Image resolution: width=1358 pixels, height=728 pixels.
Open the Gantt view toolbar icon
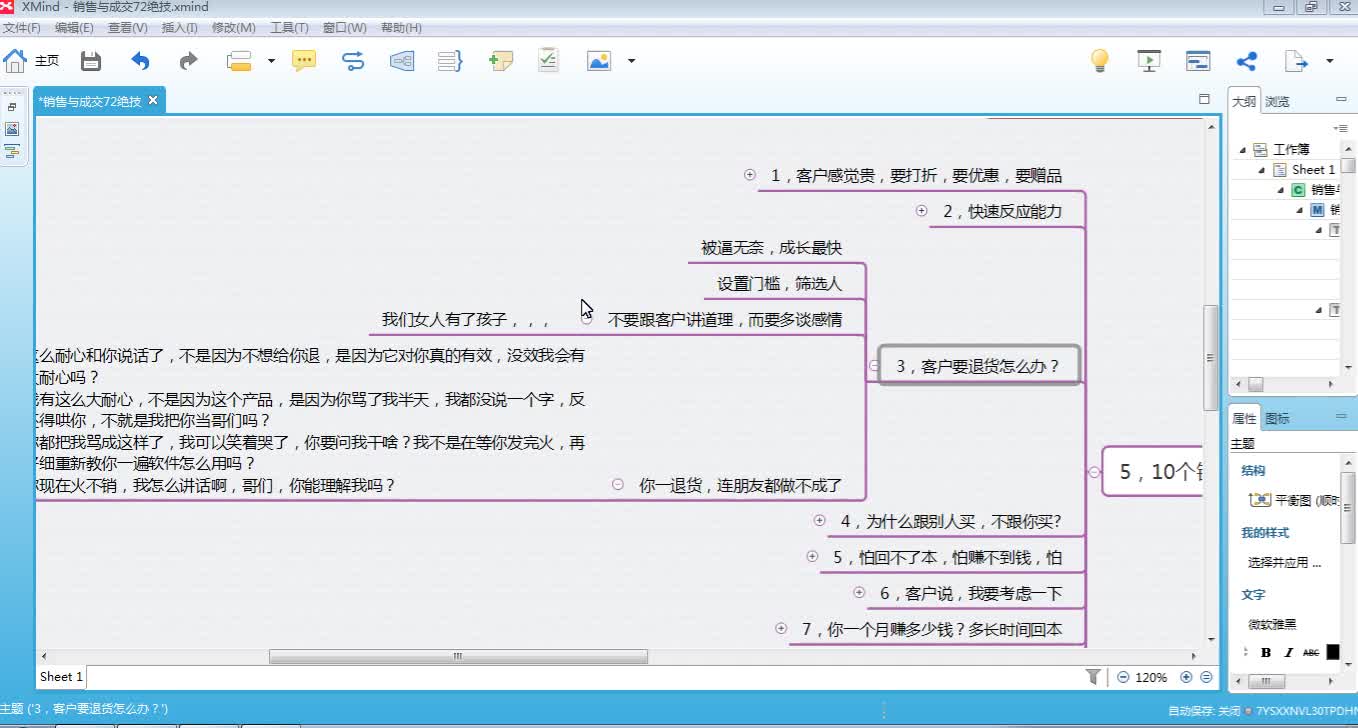(x=1198, y=61)
